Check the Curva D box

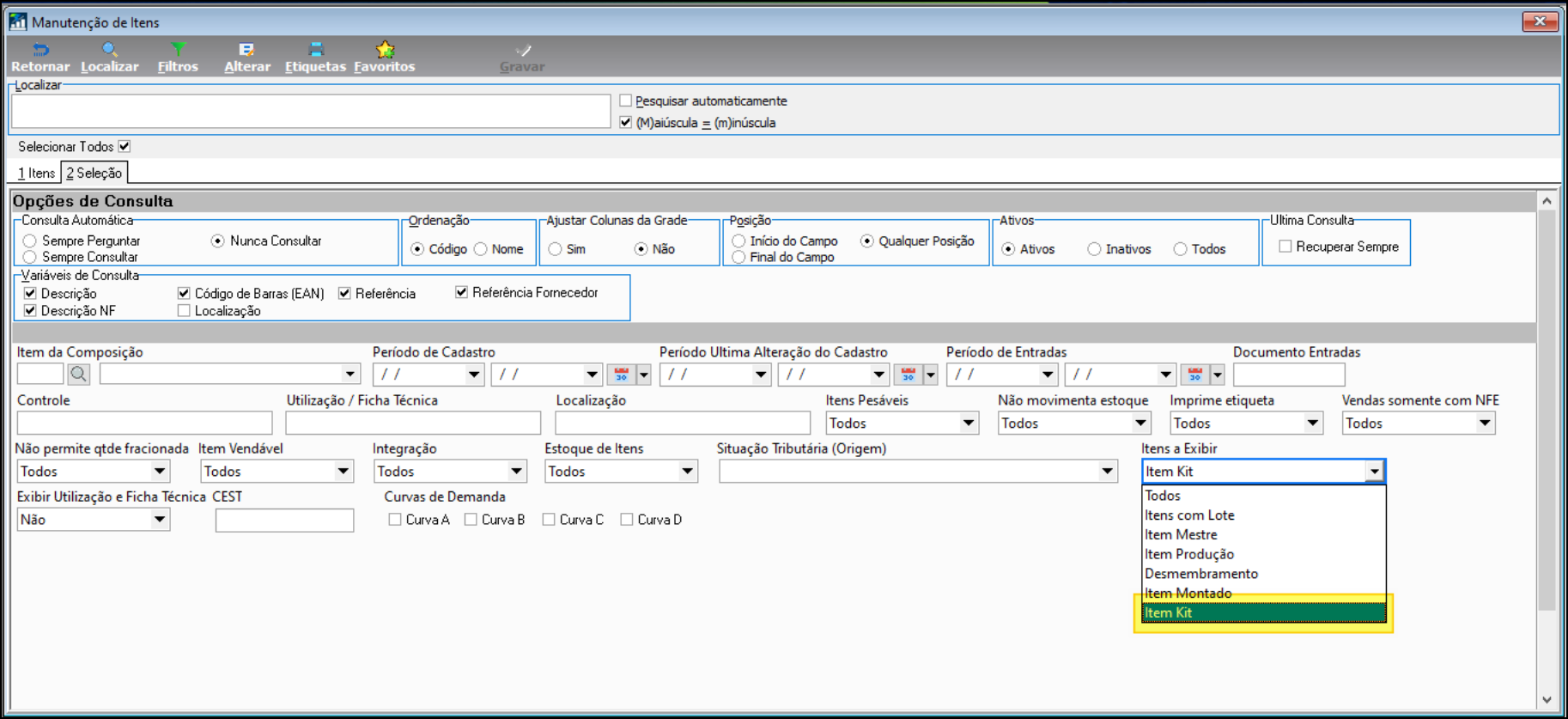click(627, 520)
